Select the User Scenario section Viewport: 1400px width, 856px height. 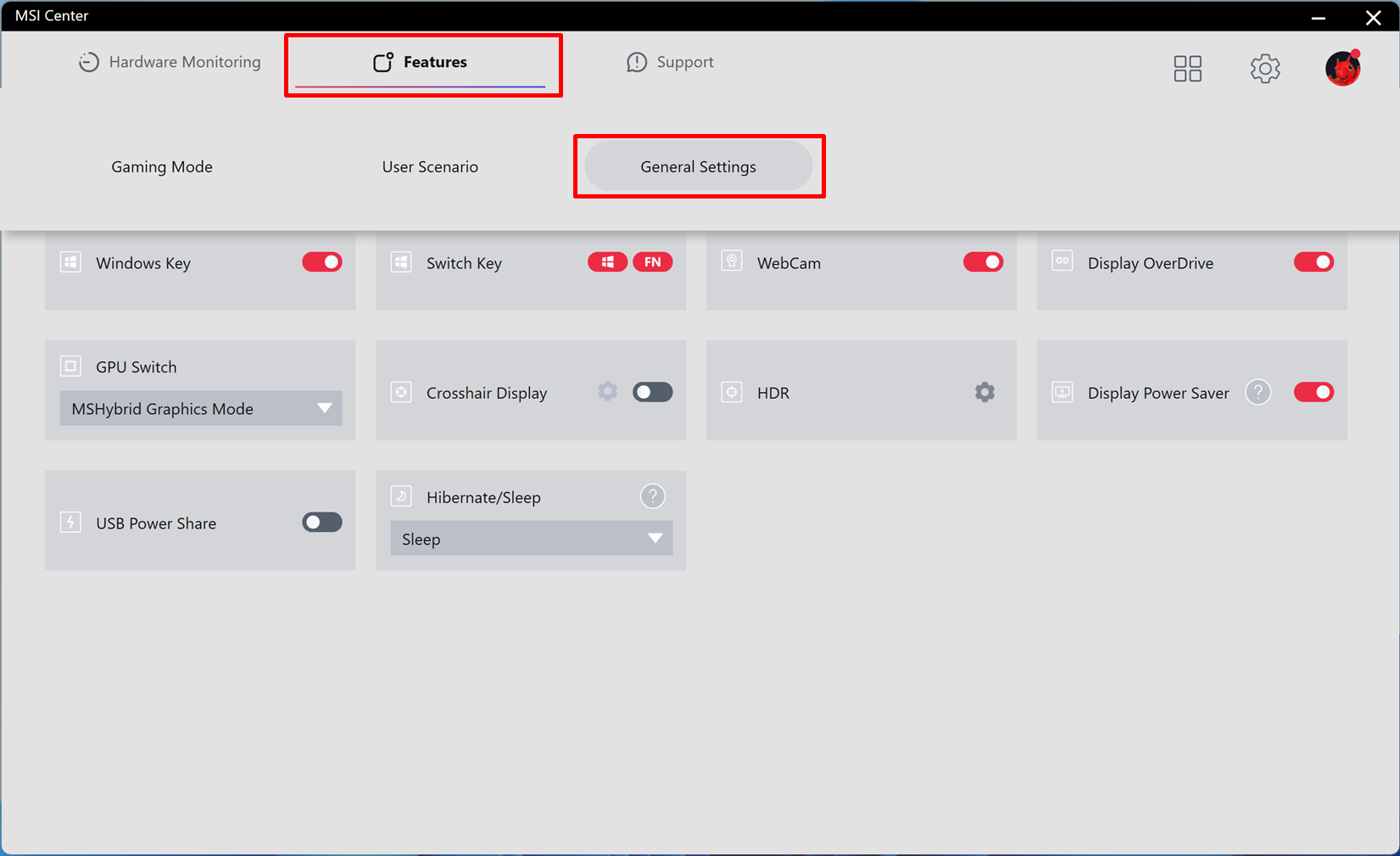tap(430, 167)
